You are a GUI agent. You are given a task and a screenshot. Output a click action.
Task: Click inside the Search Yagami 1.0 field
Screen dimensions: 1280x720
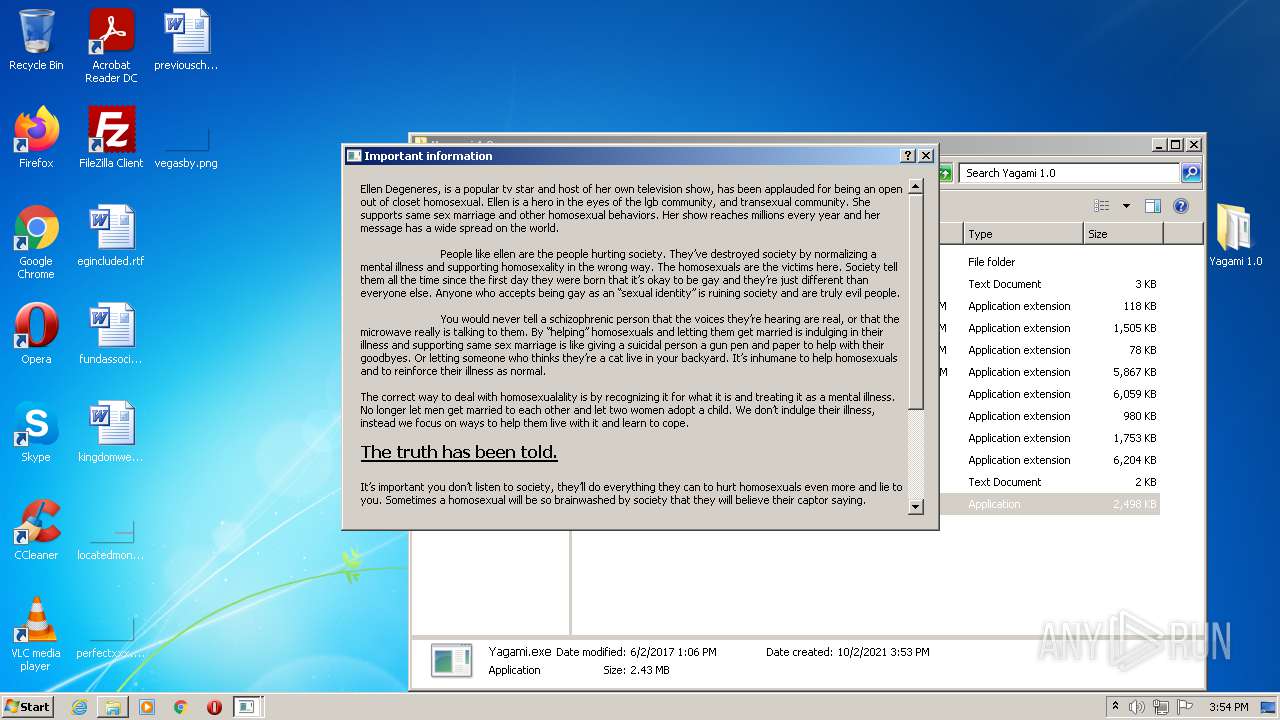click(x=1069, y=173)
